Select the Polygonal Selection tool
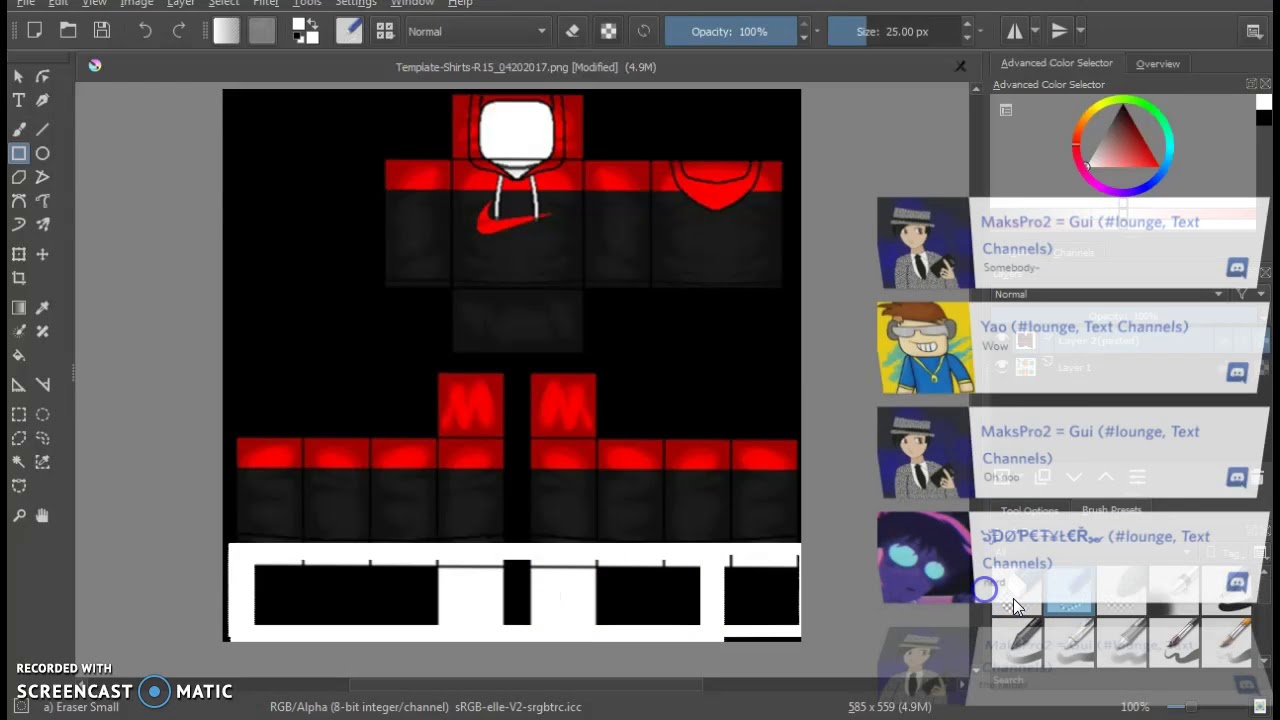Image resolution: width=1280 pixels, height=720 pixels. click(x=19, y=438)
